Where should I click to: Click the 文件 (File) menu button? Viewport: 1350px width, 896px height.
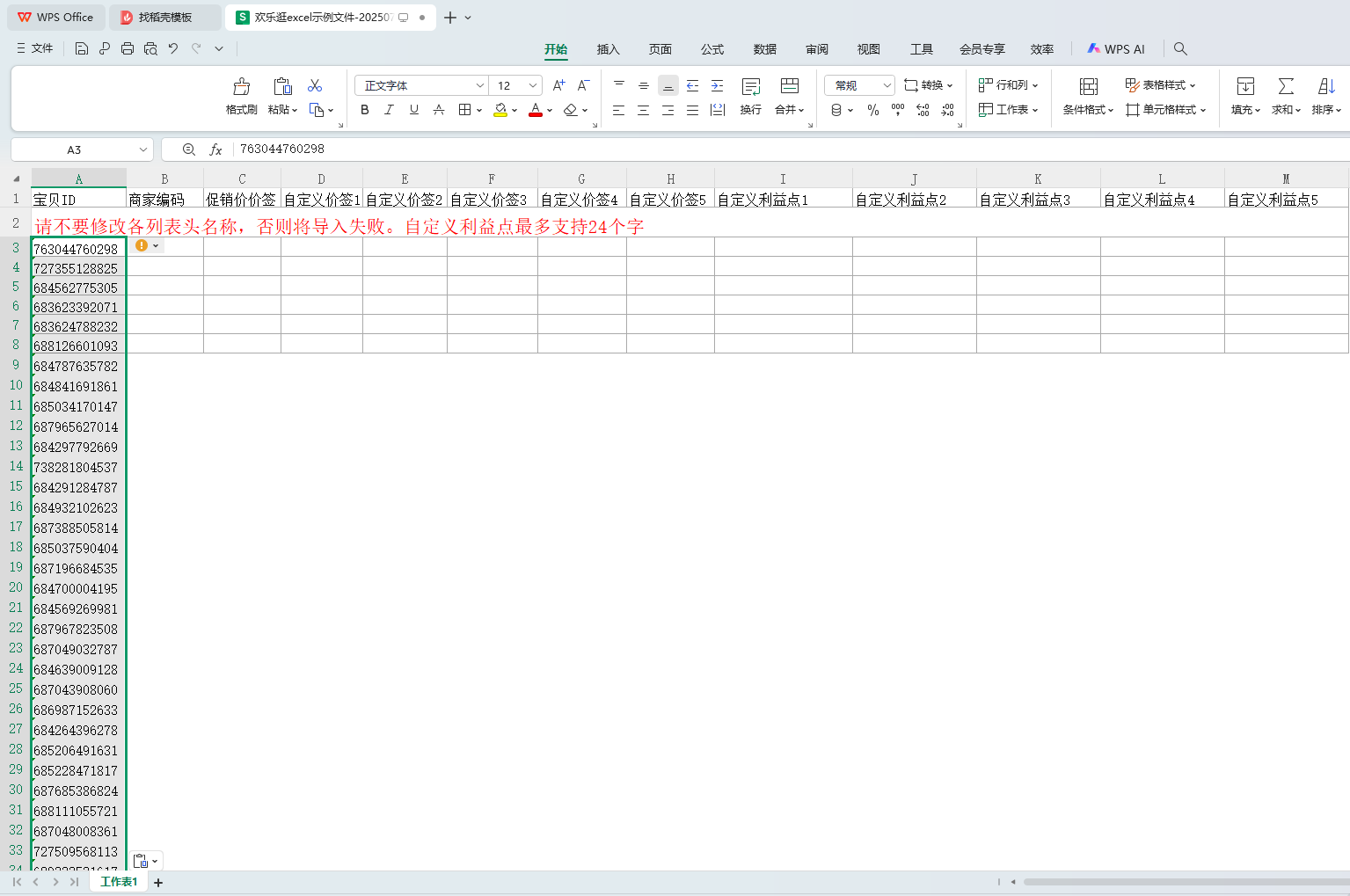pos(35,48)
